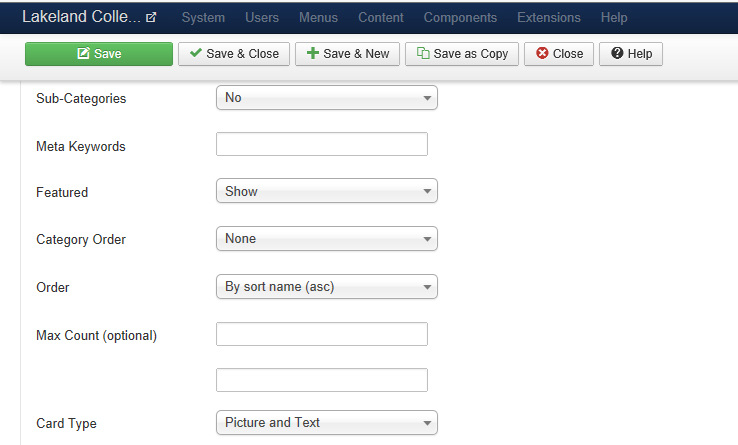Open the Content menu
This screenshot has height=445, width=738.
point(380,18)
